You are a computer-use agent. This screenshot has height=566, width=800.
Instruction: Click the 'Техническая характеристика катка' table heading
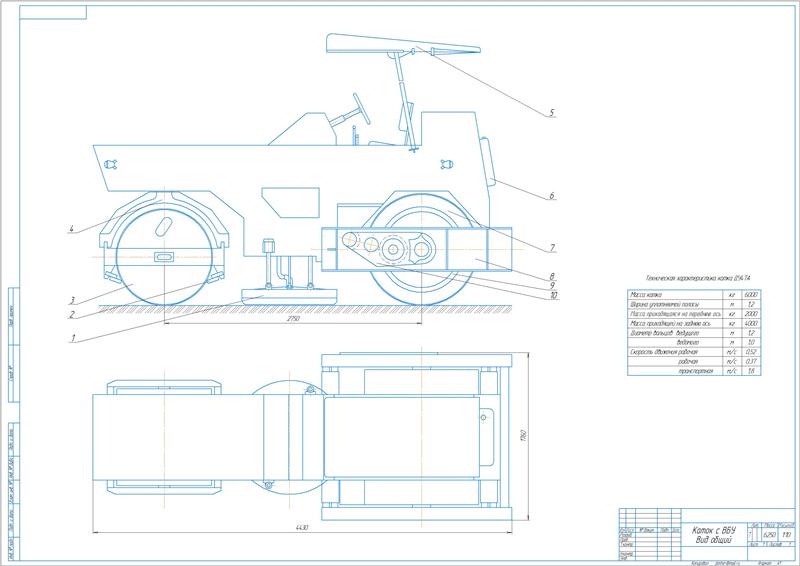click(698, 278)
